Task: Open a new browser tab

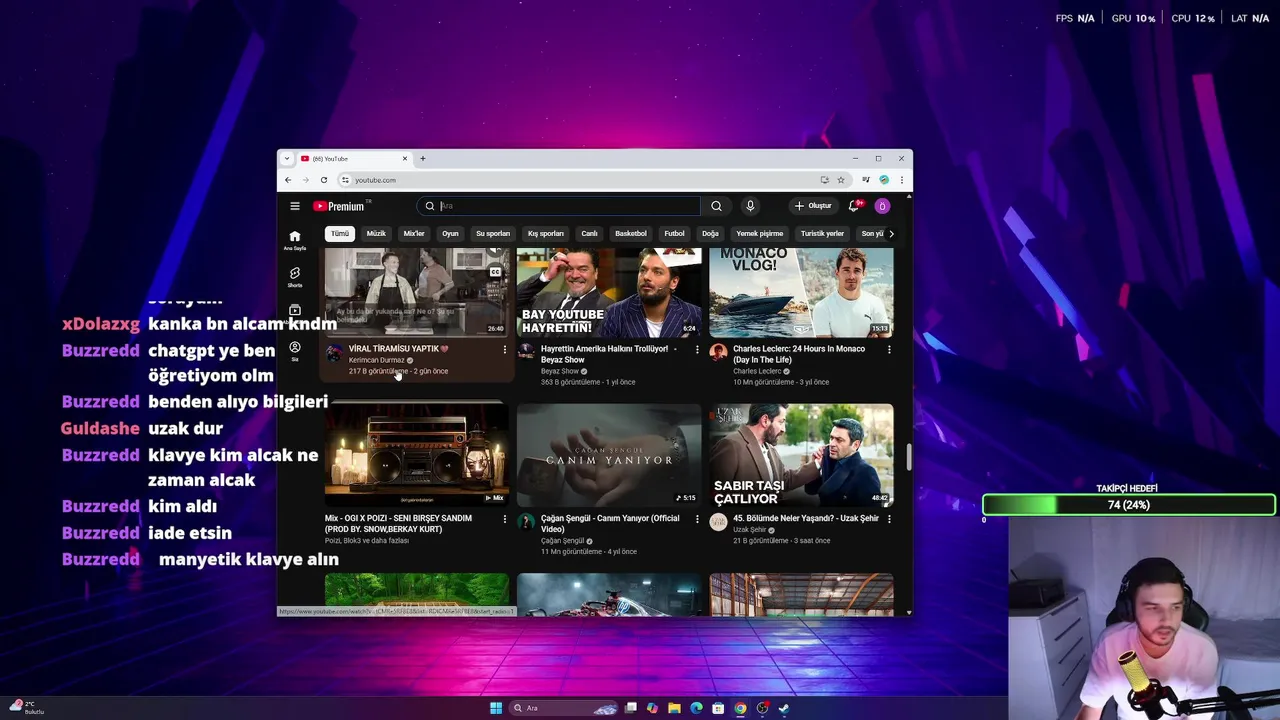Action: point(422,158)
